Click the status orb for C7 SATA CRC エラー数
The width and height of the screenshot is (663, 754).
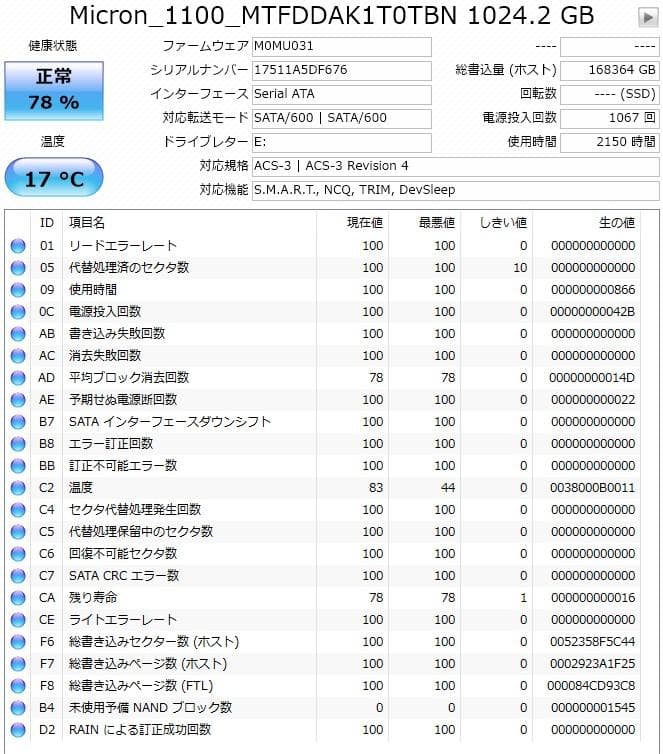pos(18,576)
